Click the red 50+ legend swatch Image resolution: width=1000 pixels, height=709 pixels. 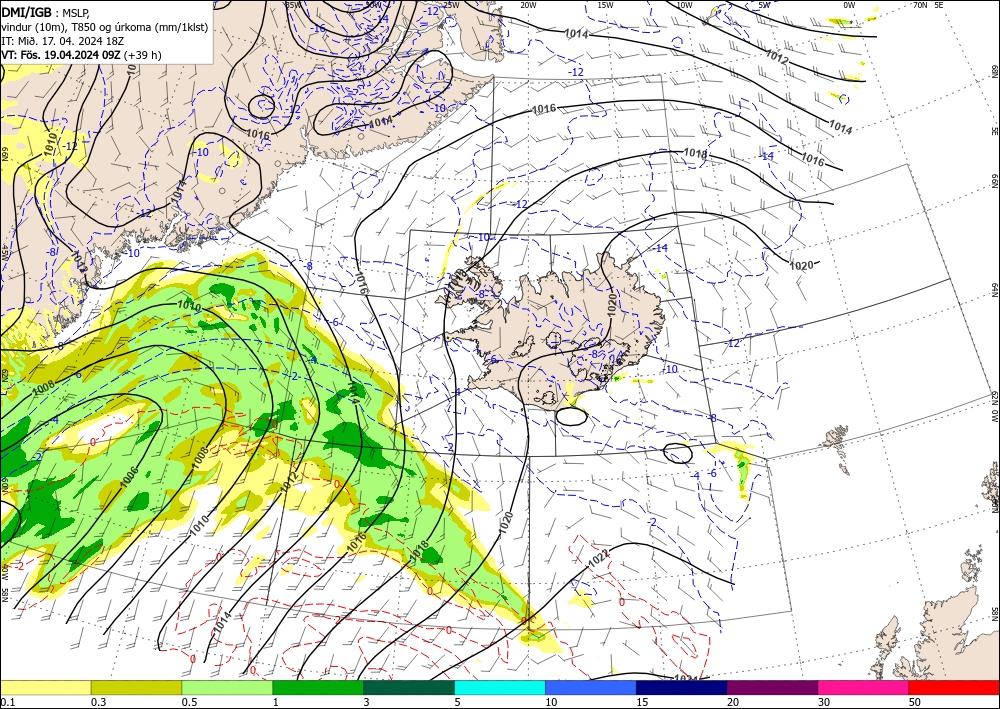pos(954,688)
